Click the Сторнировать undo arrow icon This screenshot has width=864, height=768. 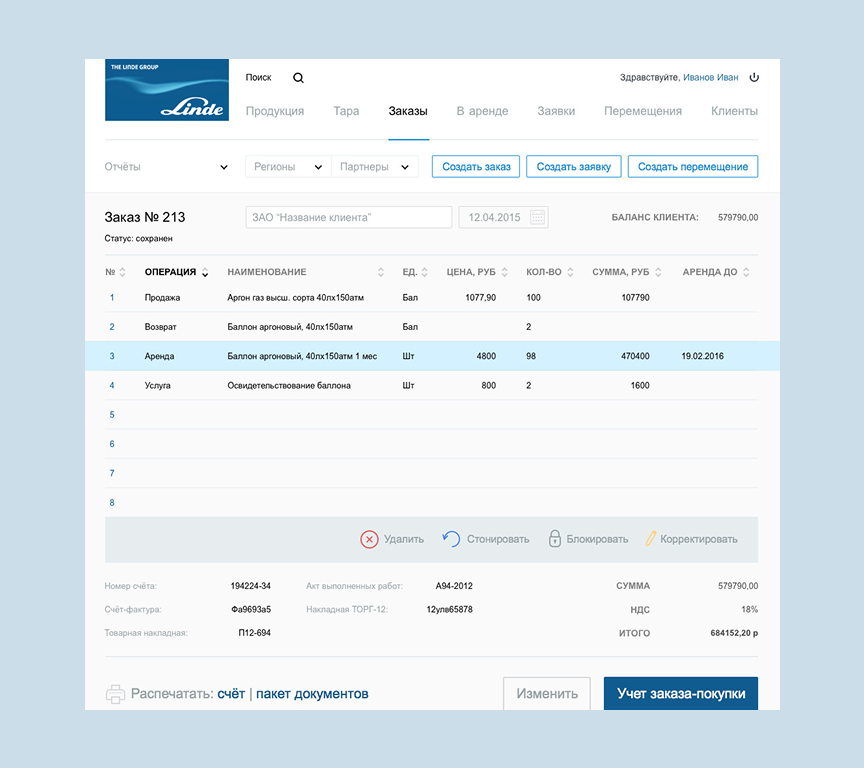[451, 539]
